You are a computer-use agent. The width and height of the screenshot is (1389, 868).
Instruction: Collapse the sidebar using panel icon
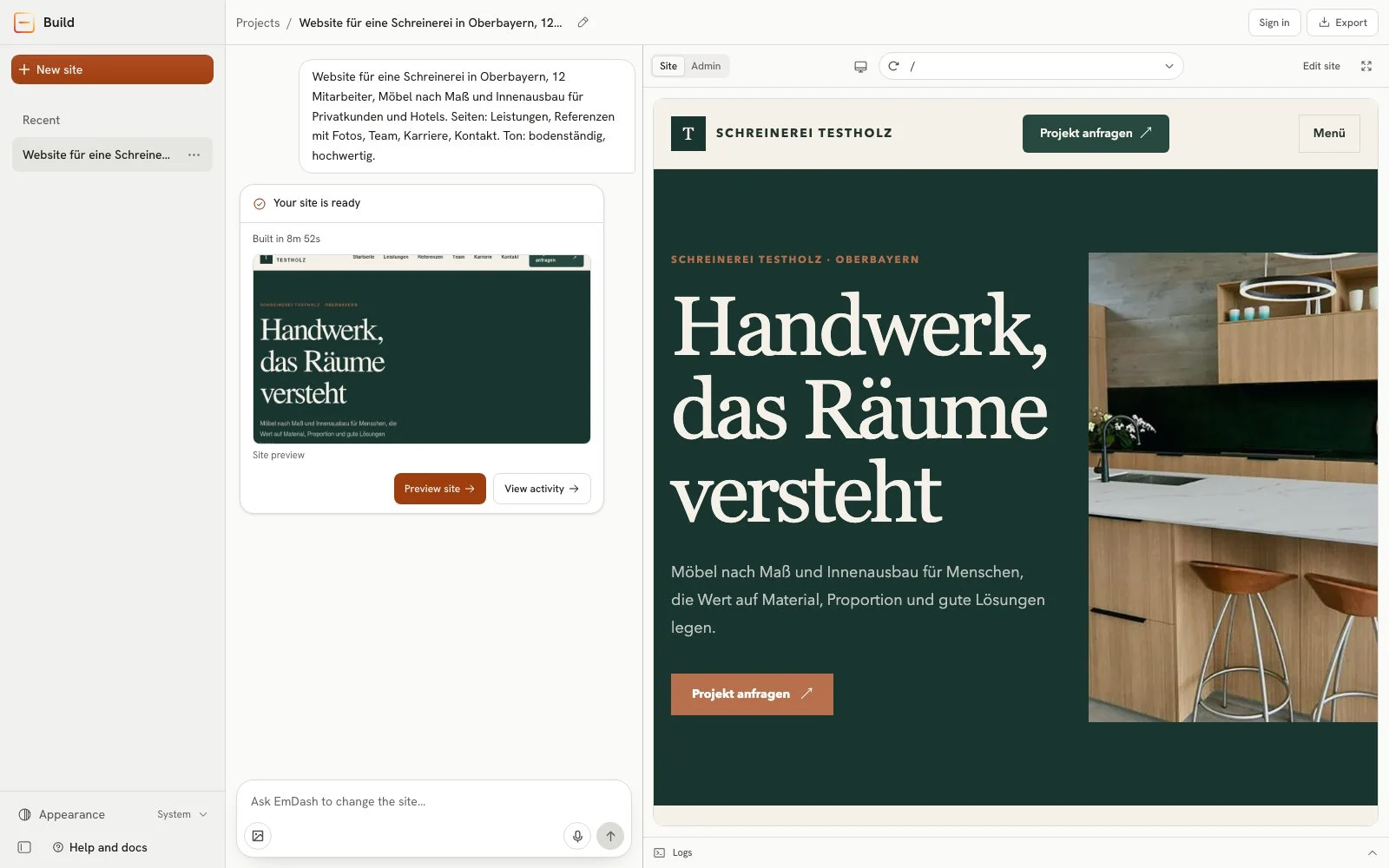pos(24,847)
